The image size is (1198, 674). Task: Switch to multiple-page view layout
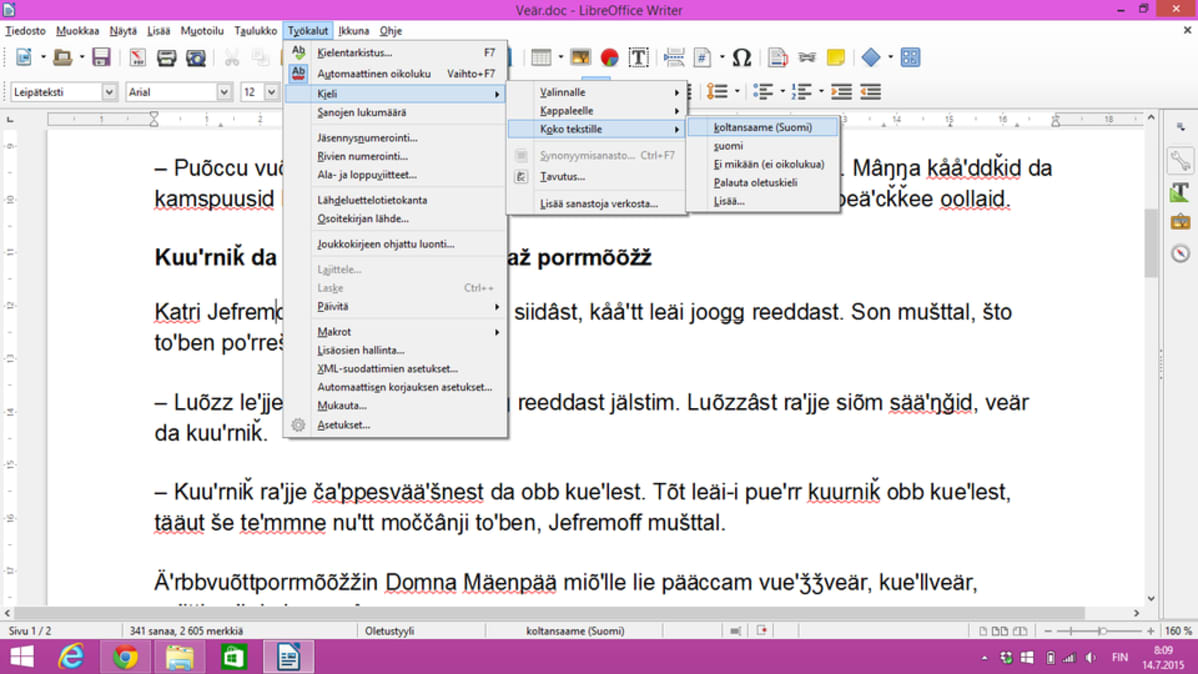point(1000,631)
